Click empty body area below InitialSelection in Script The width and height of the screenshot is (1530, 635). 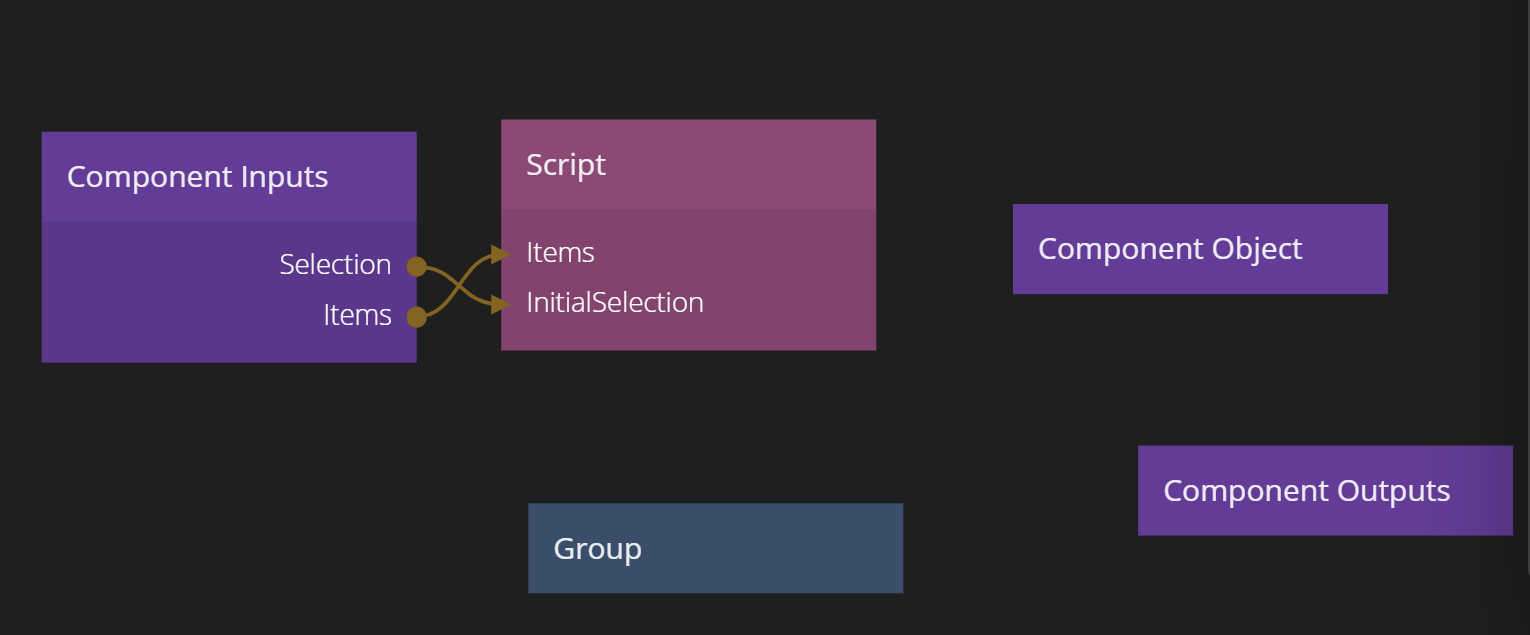tap(688, 334)
